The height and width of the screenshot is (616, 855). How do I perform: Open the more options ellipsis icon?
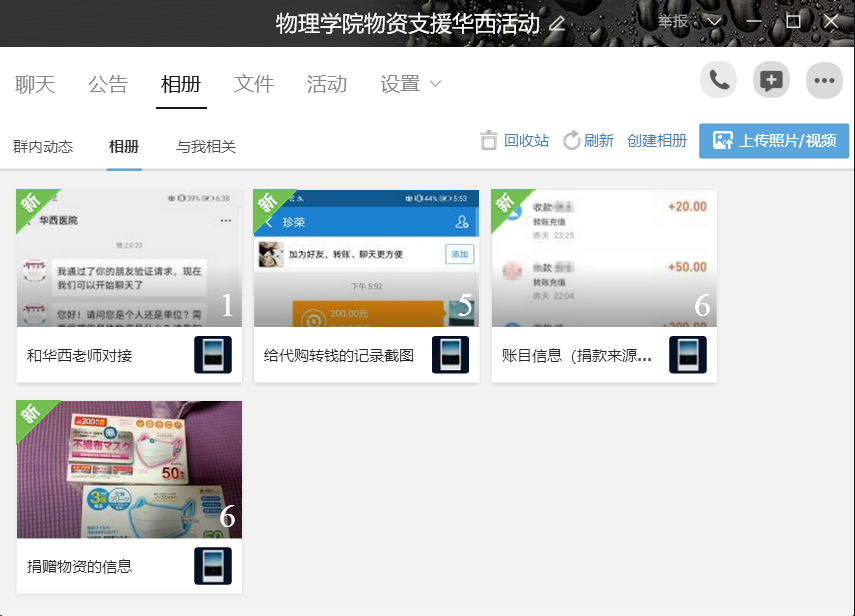(x=824, y=81)
